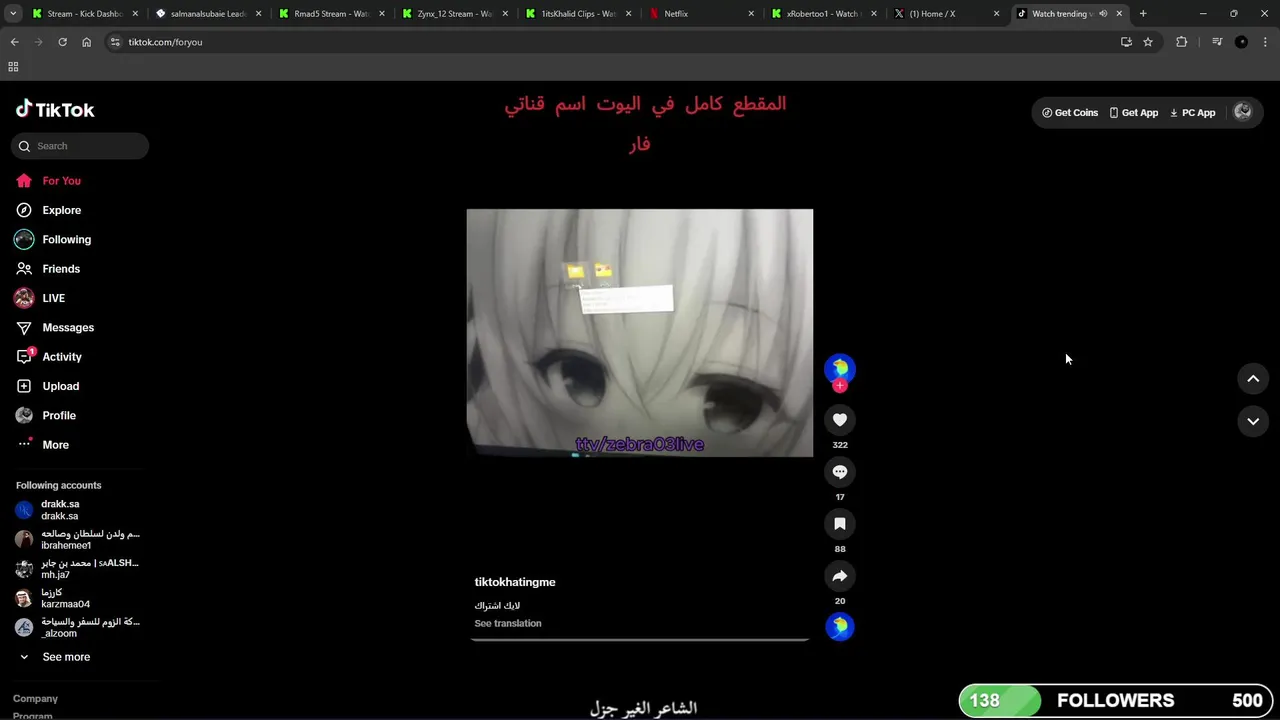
Task: Click the video player thumbnail
Action: (640, 333)
